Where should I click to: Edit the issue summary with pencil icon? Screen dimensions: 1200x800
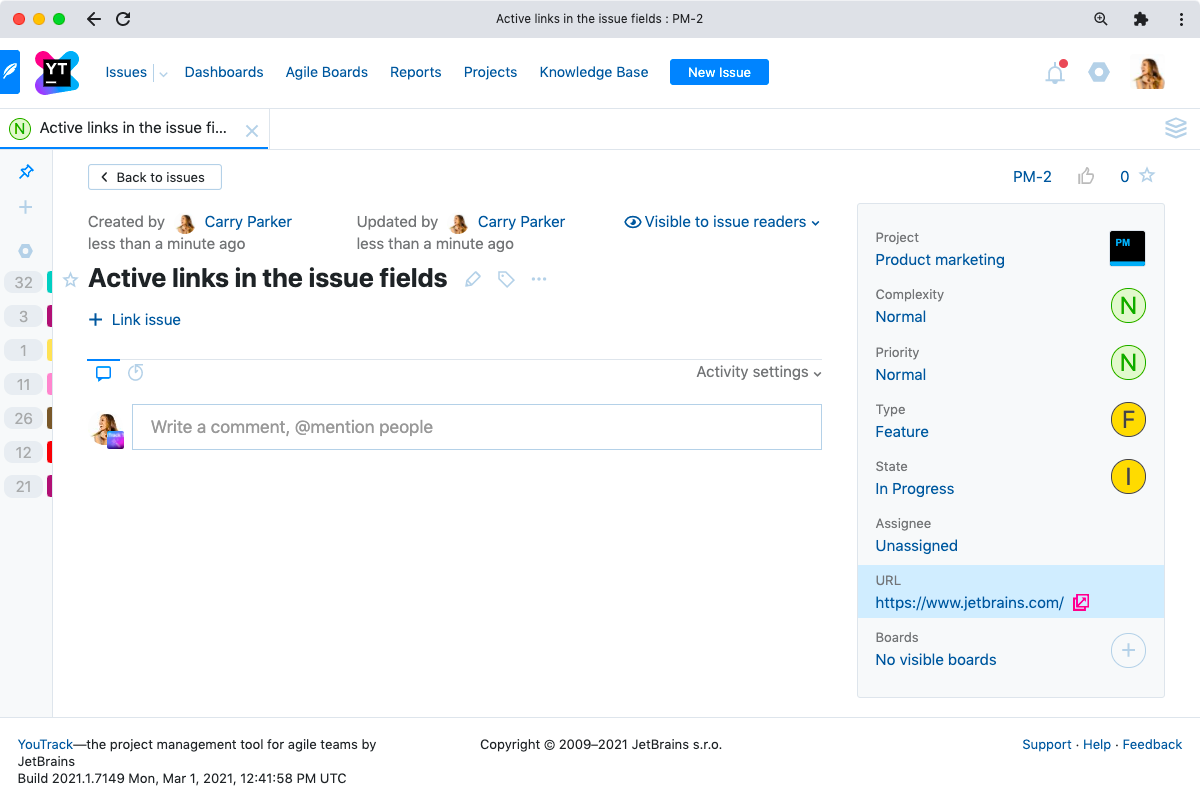tap(473, 280)
